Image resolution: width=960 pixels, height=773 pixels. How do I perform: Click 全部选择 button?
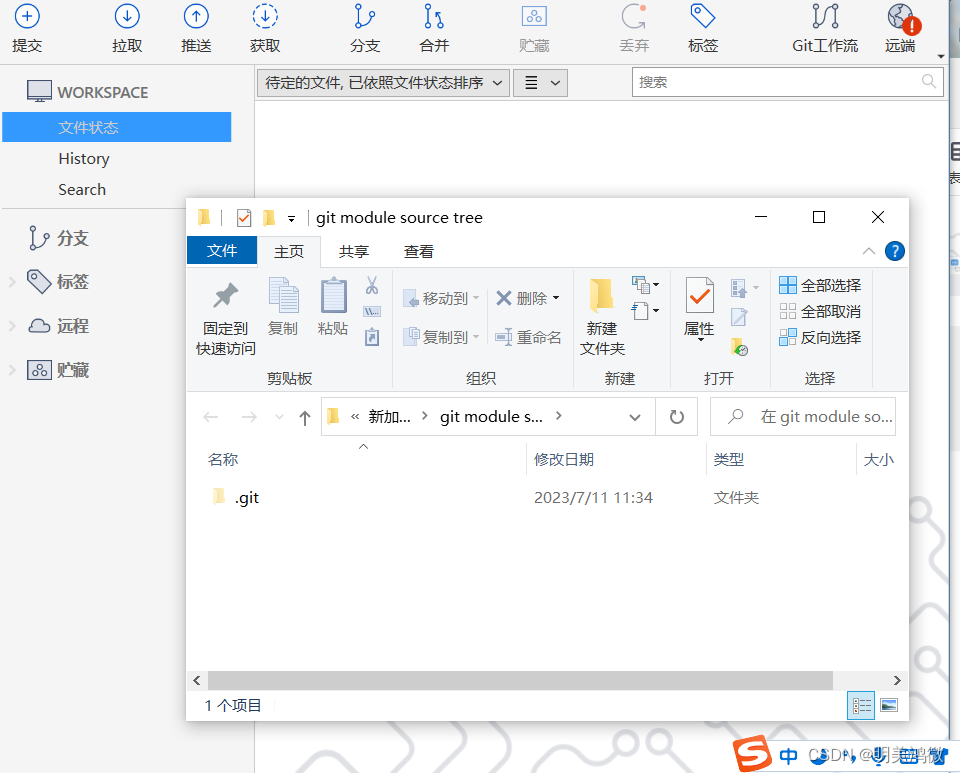point(820,285)
